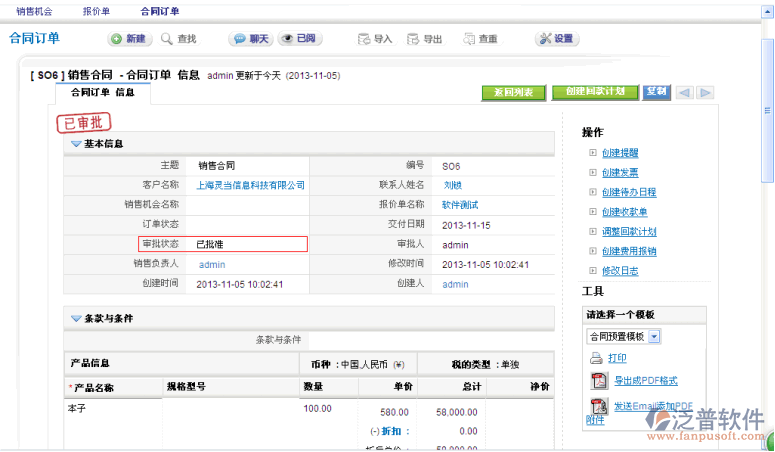Viewport: 775px width, 452px height.
Task: Click the 返回列表 button
Action: [513, 92]
